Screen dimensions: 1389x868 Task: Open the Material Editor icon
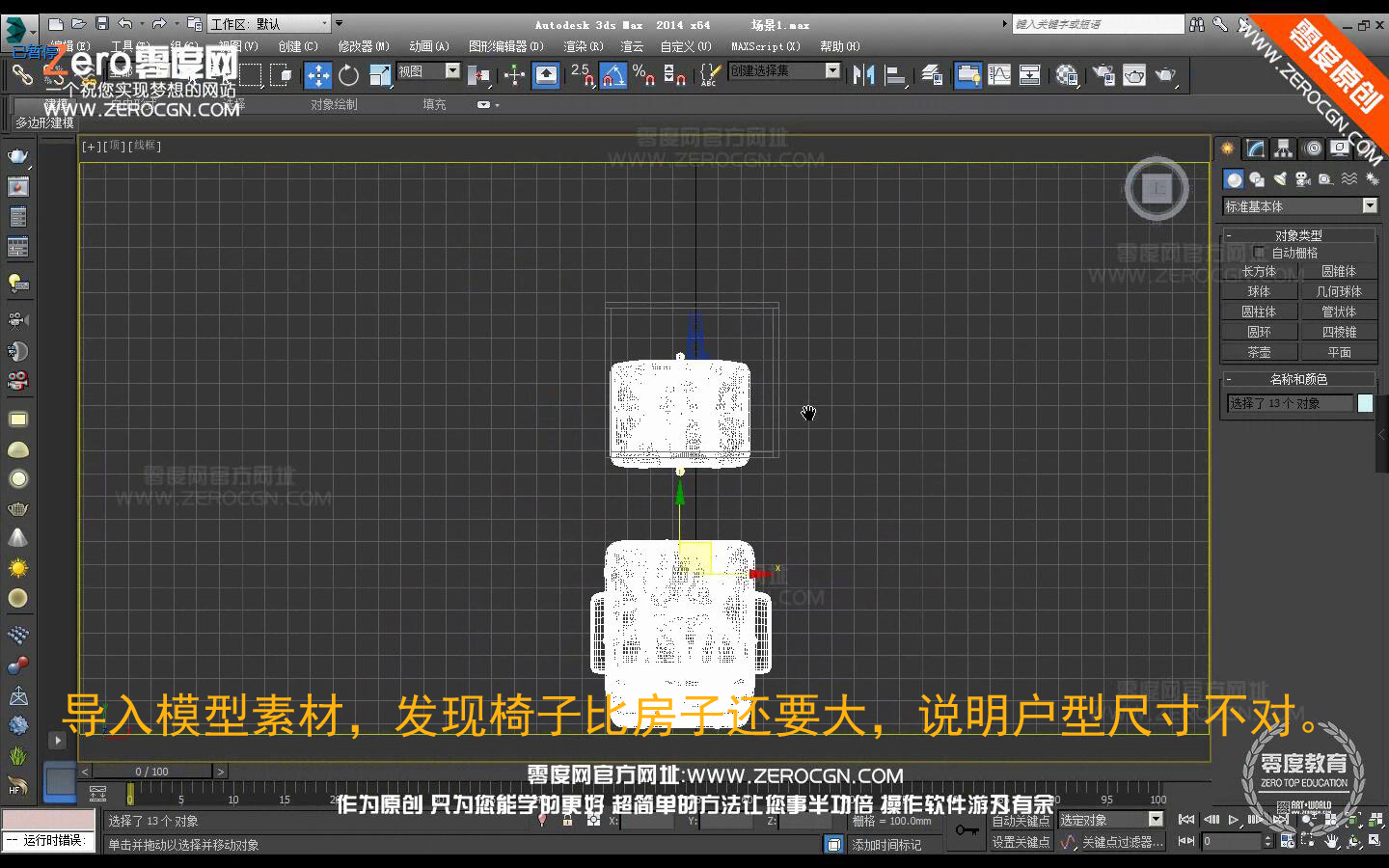pyautogui.click(x=1066, y=75)
